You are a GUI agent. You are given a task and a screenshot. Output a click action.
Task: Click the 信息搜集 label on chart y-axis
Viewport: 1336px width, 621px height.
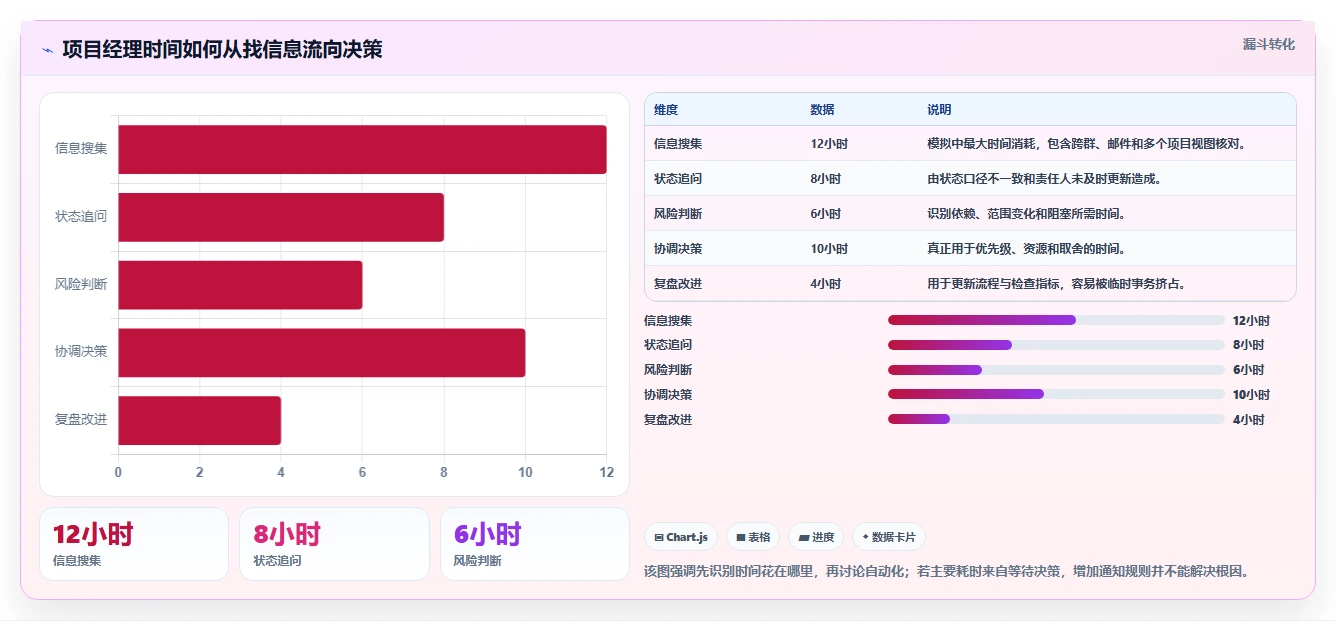coord(81,149)
